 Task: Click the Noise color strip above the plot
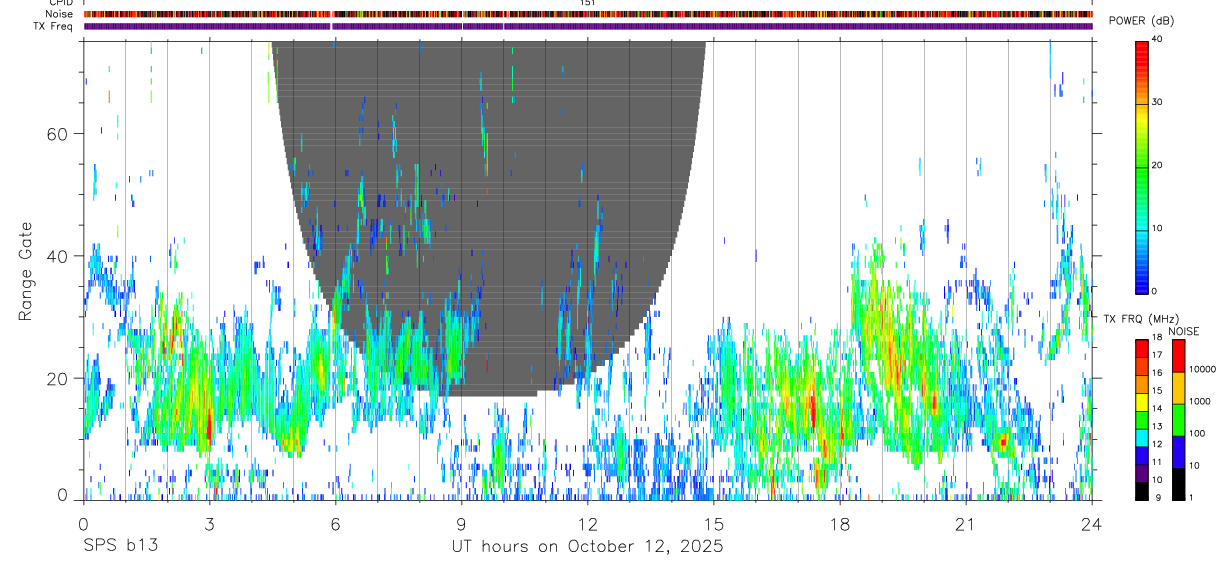click(x=588, y=14)
